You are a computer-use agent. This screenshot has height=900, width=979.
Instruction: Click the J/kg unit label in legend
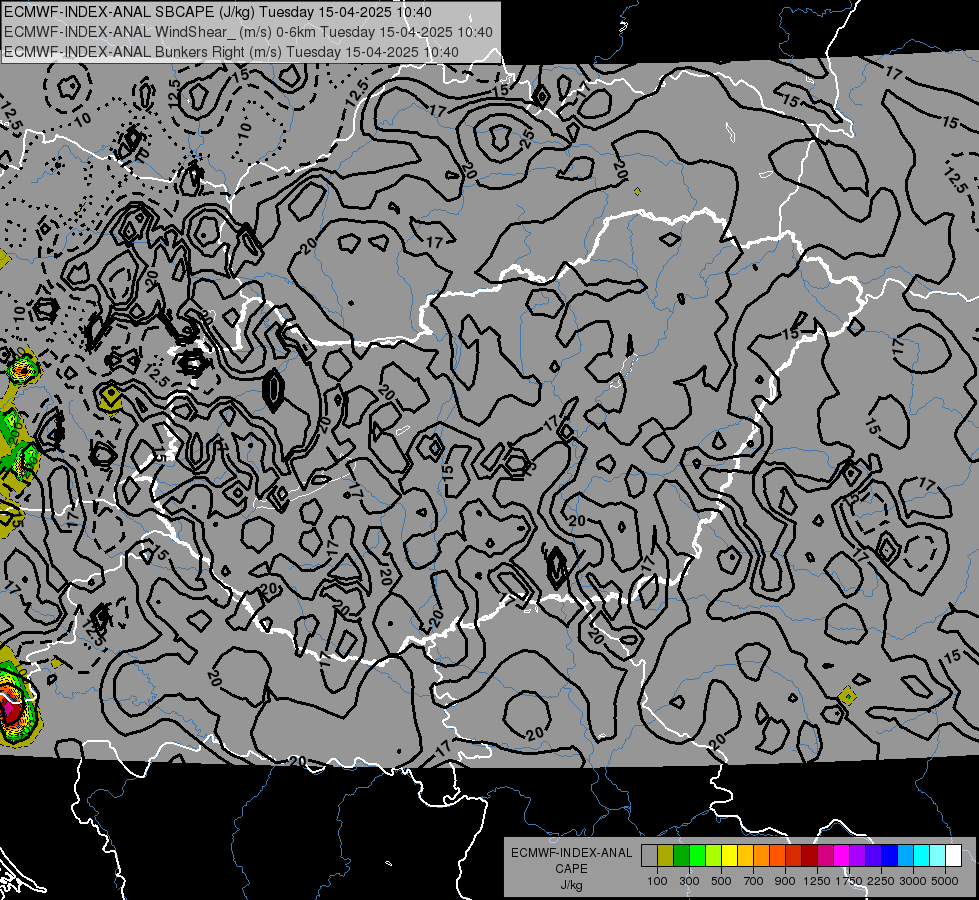[x=572, y=885]
